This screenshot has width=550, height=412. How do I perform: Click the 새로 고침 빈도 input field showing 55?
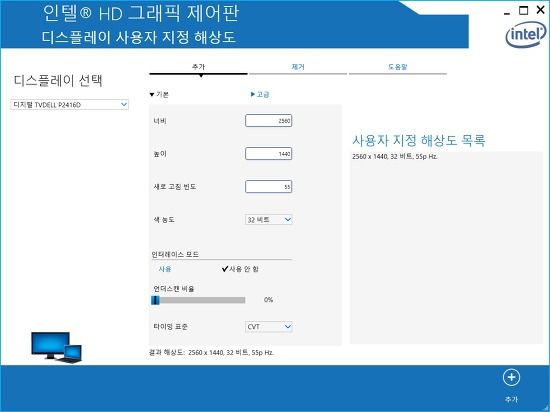(269, 187)
